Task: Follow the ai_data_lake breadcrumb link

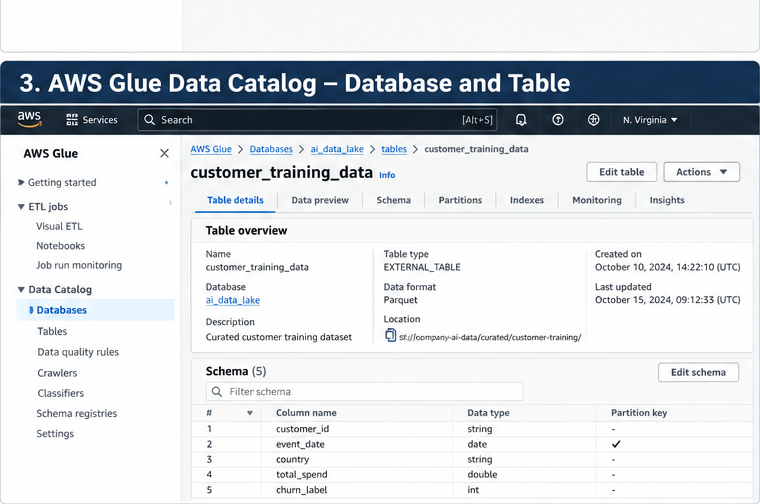Action: (337, 149)
